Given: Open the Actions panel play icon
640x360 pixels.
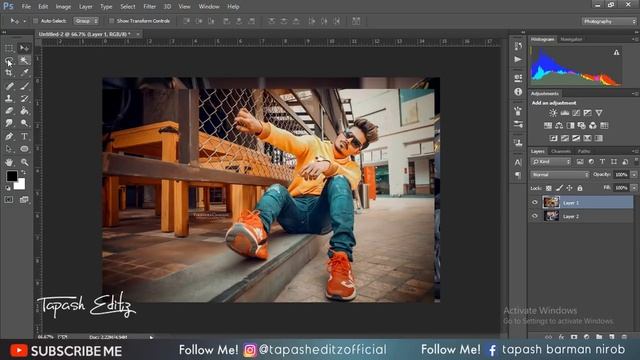Looking at the screenshot, I should pos(518,60).
